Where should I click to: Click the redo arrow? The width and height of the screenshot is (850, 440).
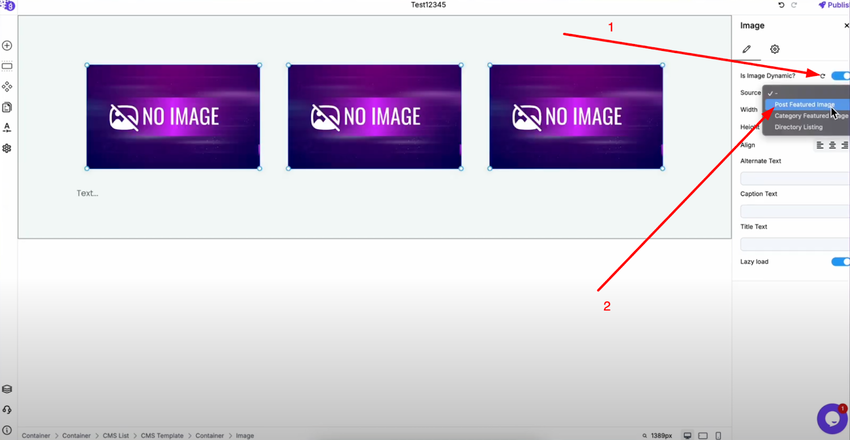tap(794, 5)
